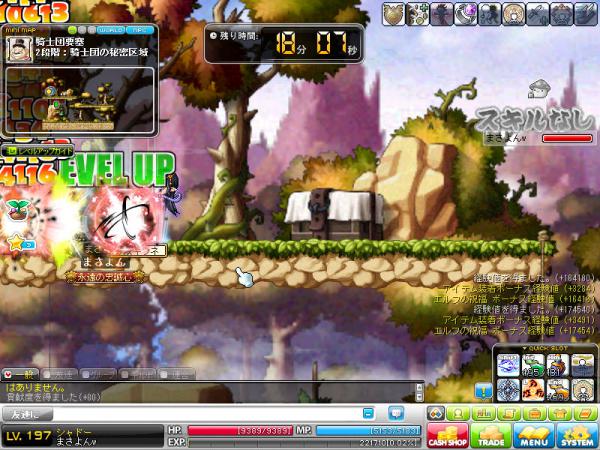The height and width of the screenshot is (450, 600).
Task: Click the NPC portrait in minimap
Action: click(x=19, y=49)
